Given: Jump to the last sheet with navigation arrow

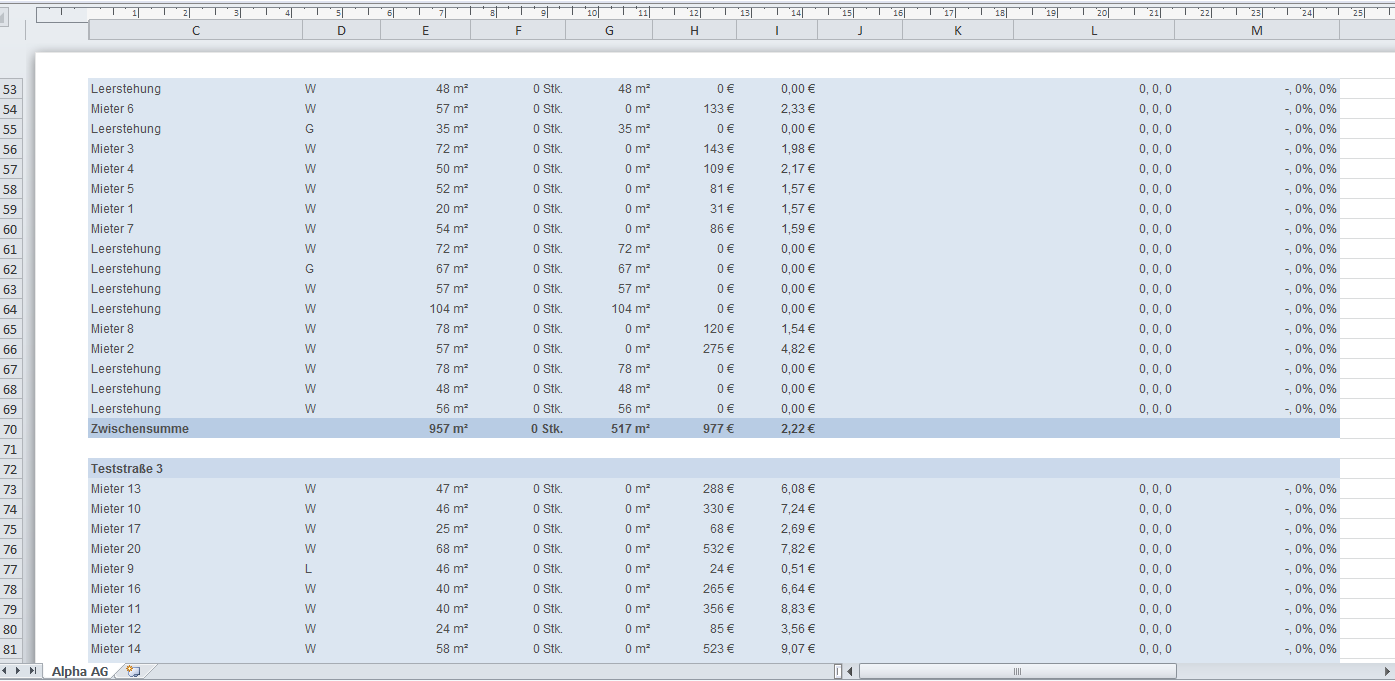Looking at the screenshot, I should (x=34, y=671).
